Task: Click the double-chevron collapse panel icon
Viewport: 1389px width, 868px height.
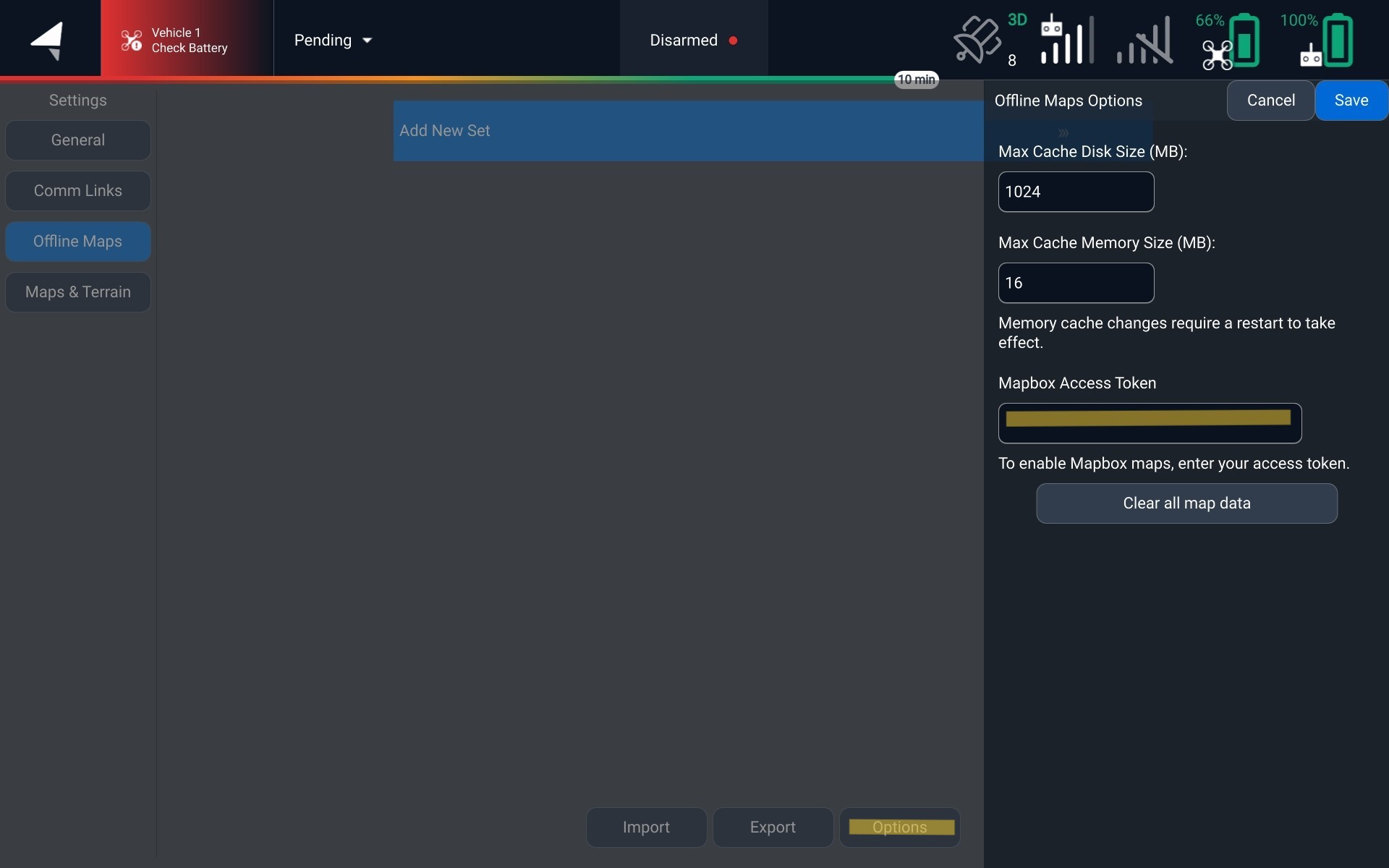Action: (1063, 133)
